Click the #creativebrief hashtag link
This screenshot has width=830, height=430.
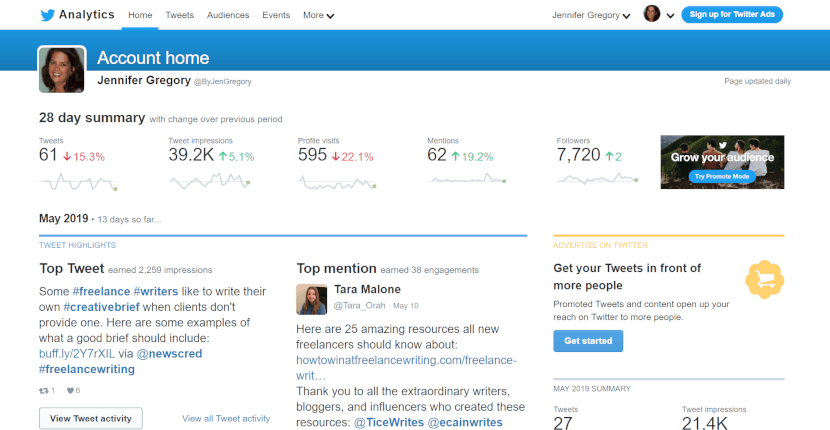pos(102,307)
